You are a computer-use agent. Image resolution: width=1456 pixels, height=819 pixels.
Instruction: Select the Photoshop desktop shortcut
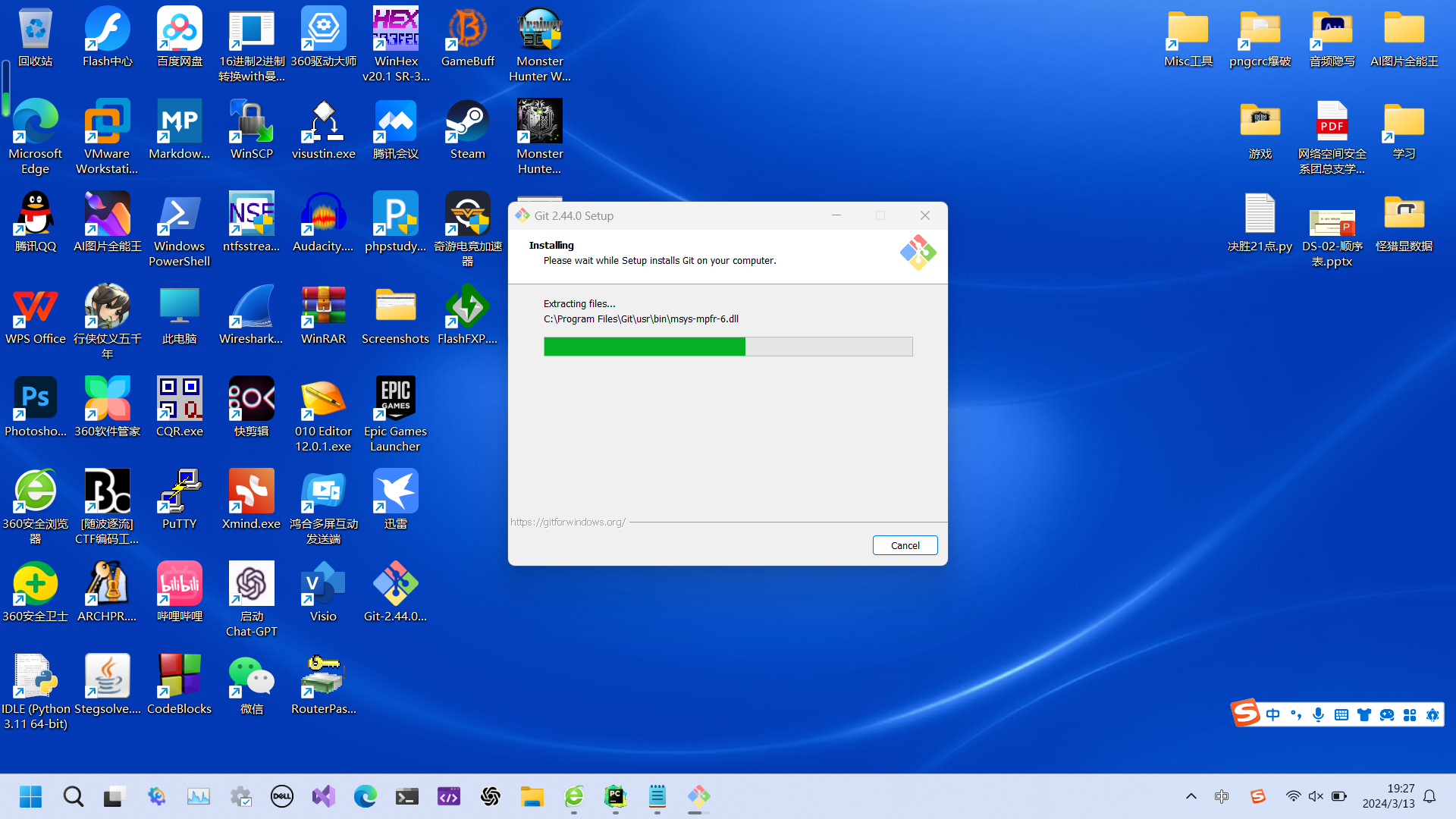pyautogui.click(x=35, y=408)
